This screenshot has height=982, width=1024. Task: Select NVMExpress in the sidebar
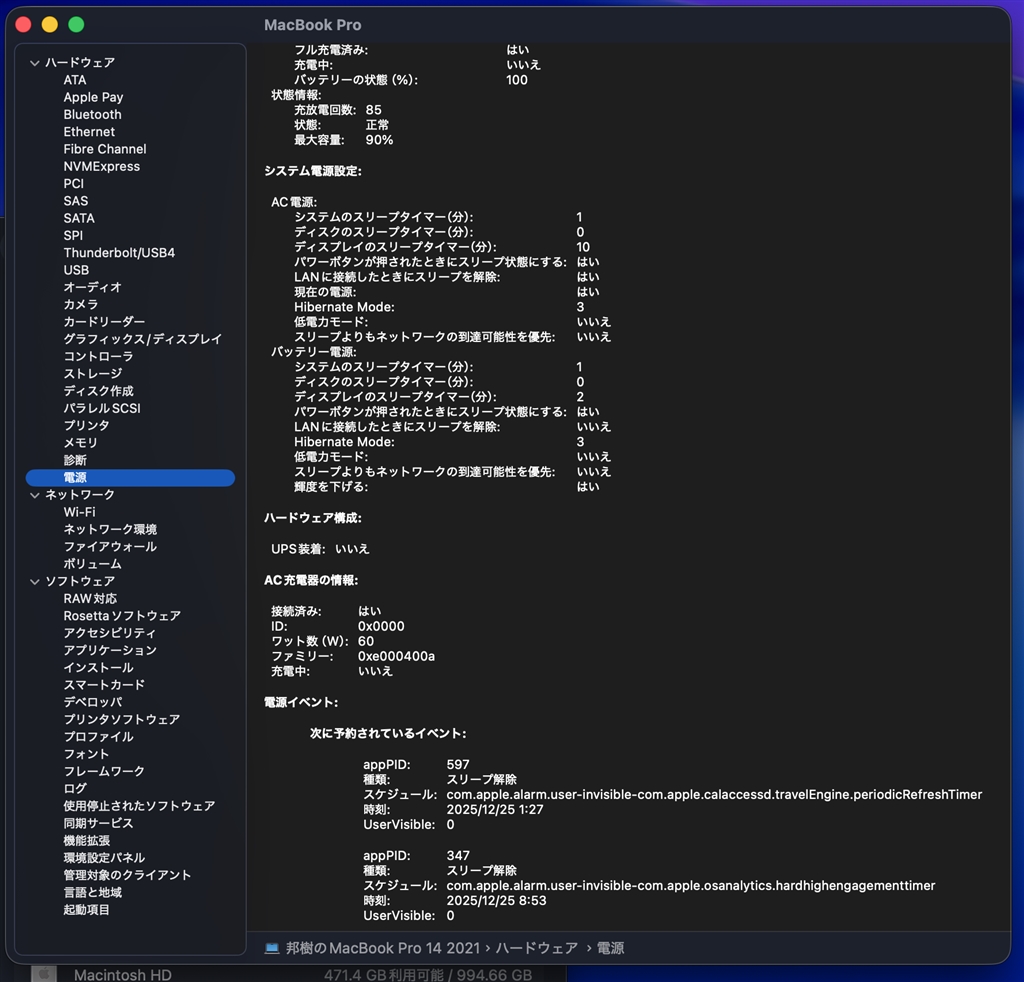102,166
